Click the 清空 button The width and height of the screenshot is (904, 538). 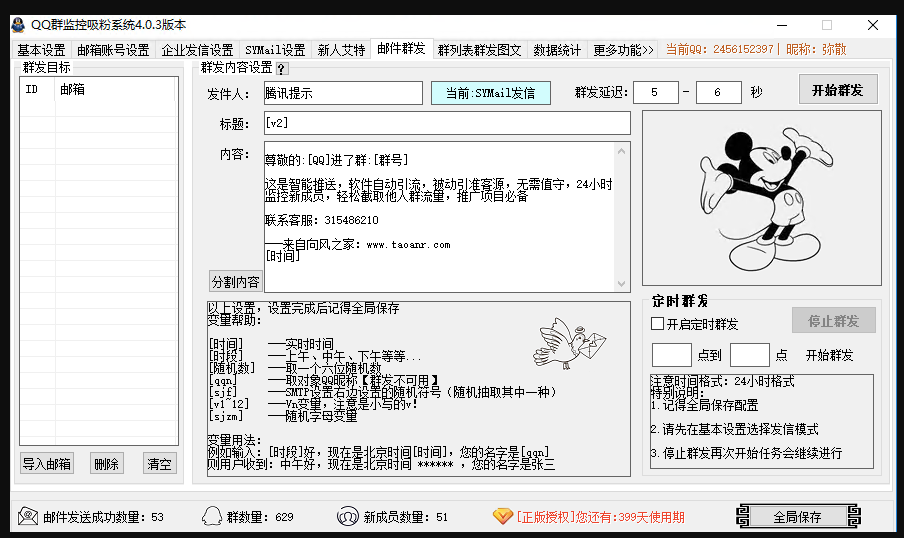point(160,464)
